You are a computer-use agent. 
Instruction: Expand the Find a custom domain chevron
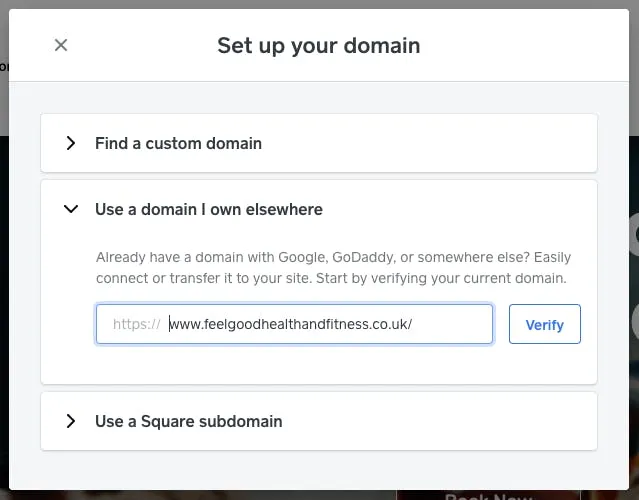coord(71,143)
